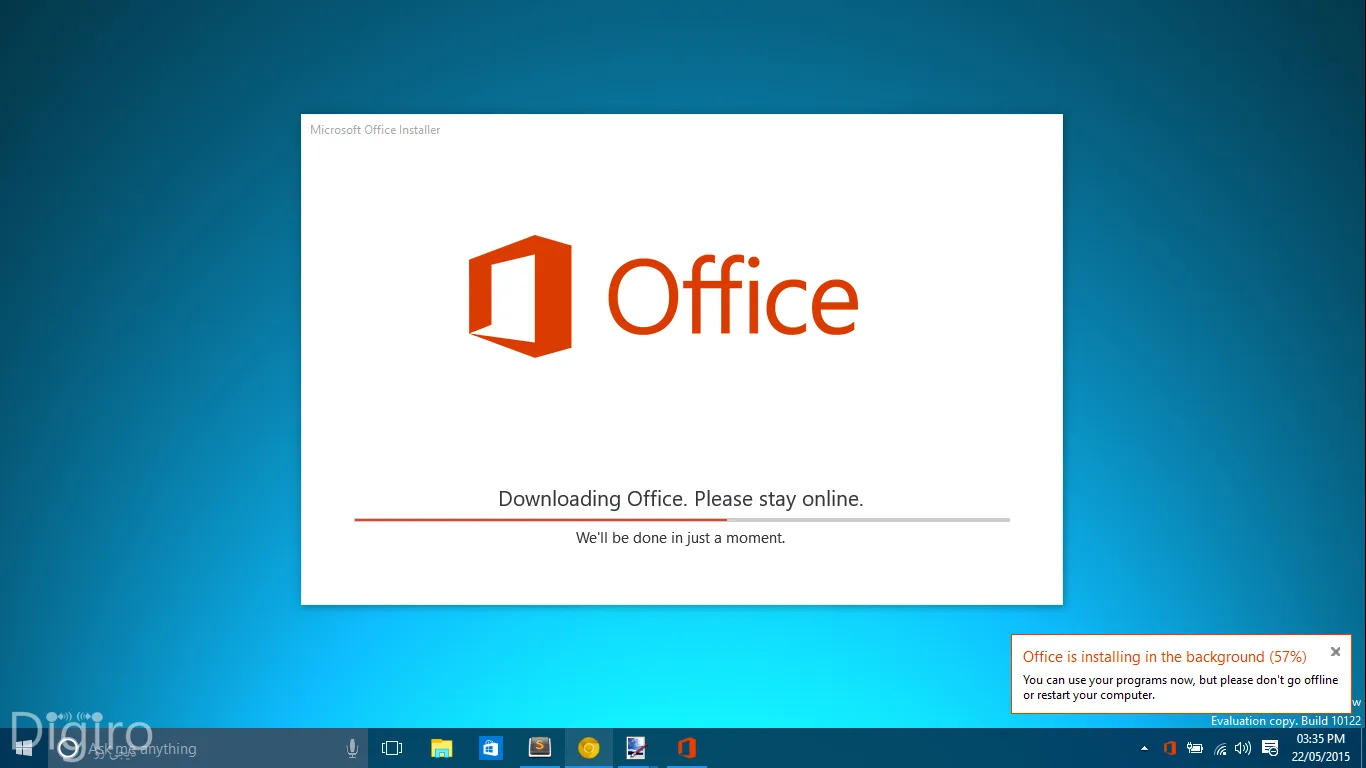Click the 'Microsoft Office Installer' window title
1366x768 pixels.
(375, 130)
